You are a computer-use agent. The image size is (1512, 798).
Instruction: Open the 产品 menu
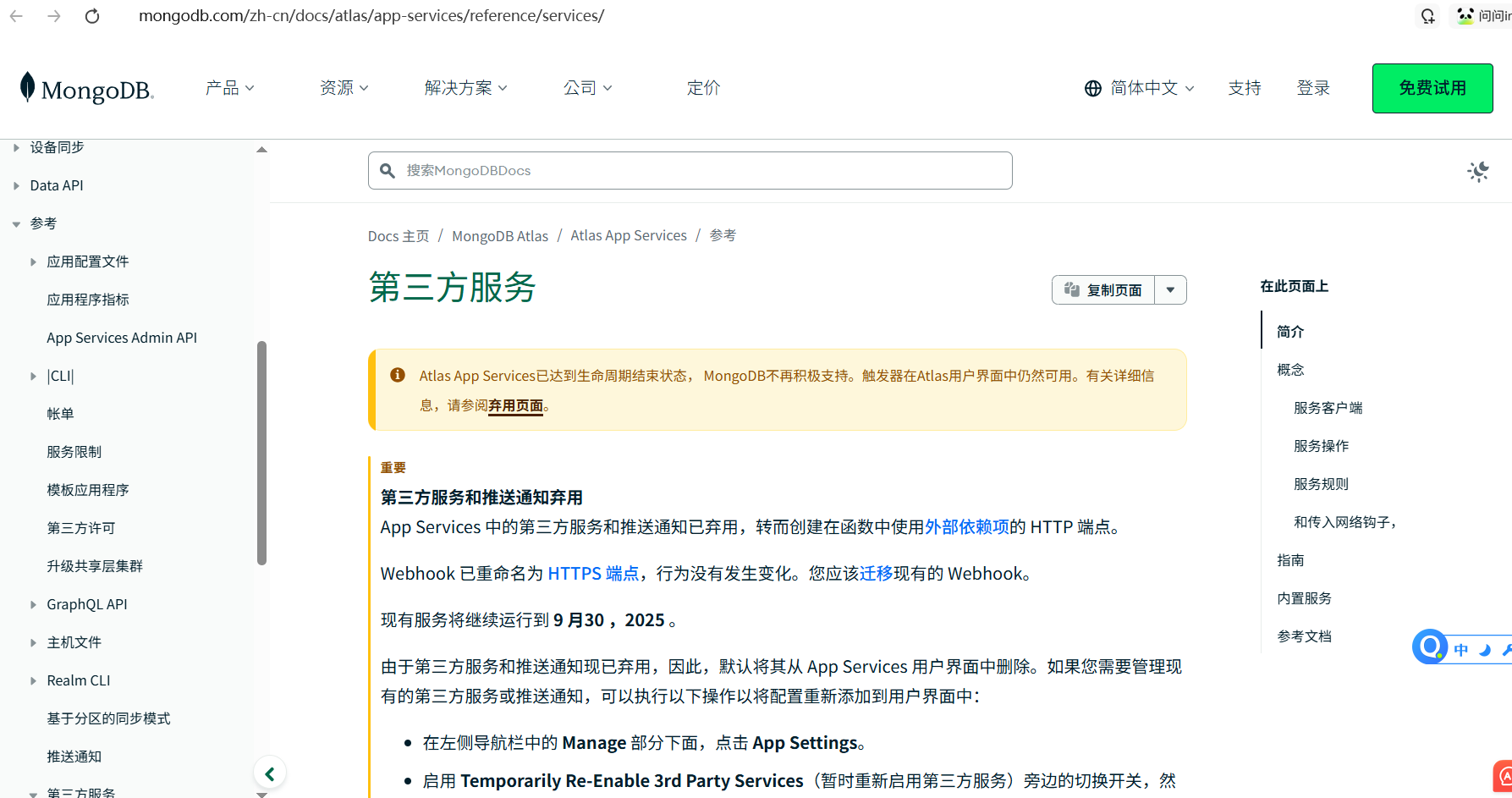(229, 87)
